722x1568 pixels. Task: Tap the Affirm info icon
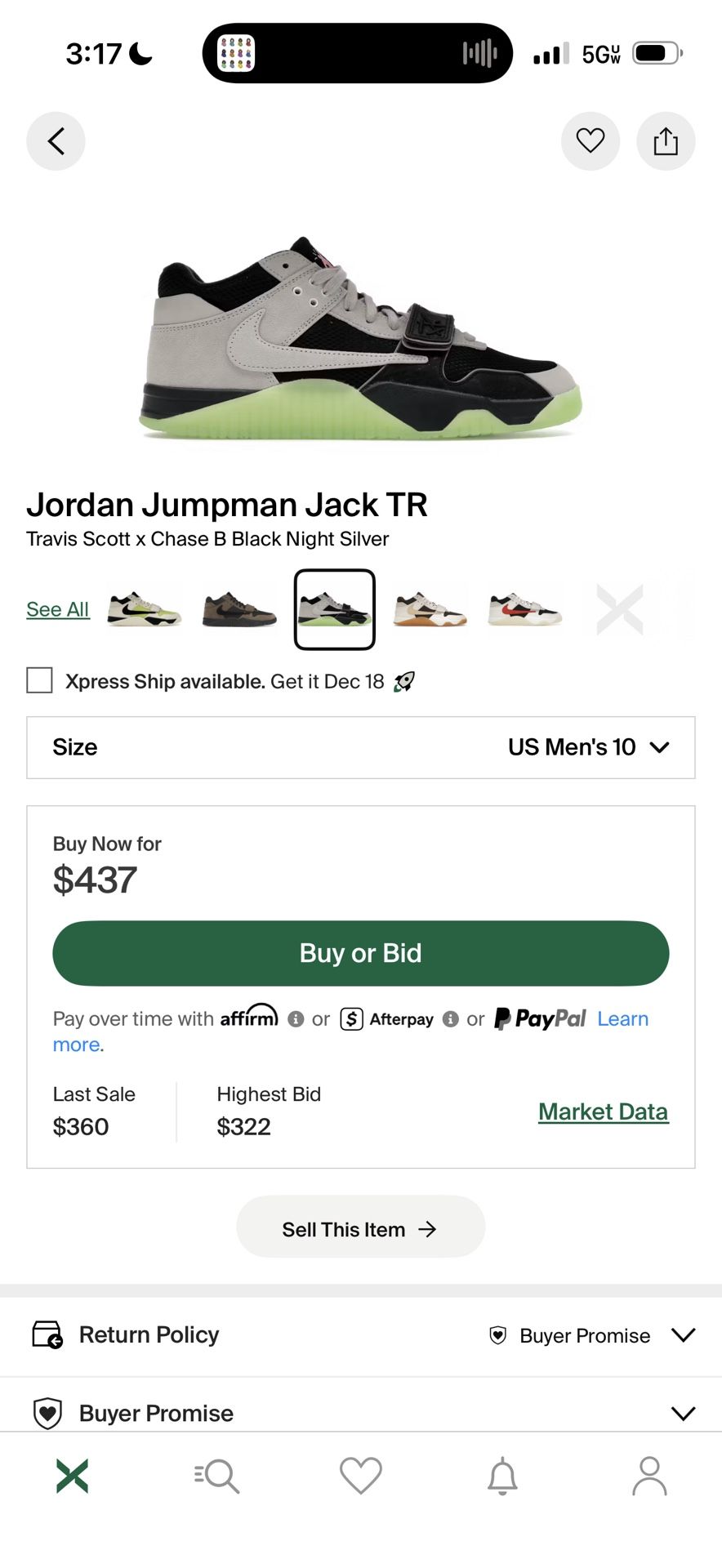296,1019
